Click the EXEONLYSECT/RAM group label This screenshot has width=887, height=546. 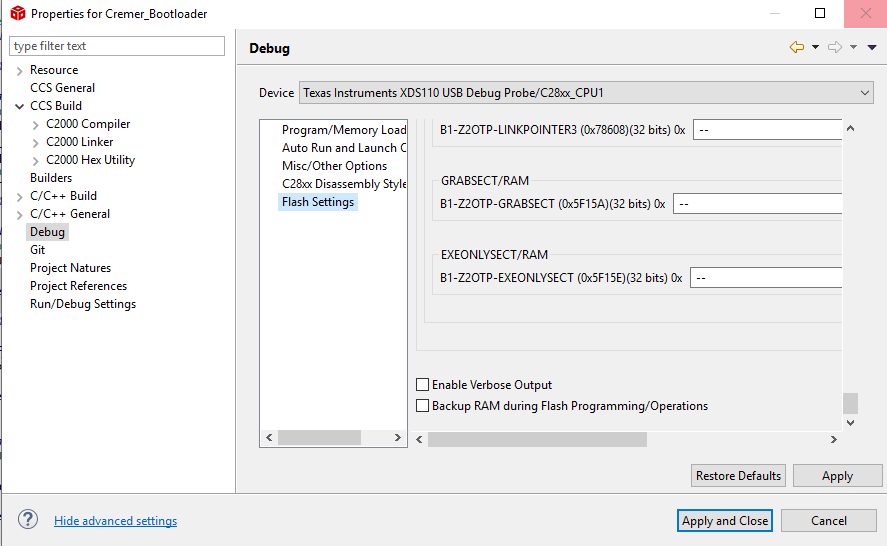click(494, 255)
